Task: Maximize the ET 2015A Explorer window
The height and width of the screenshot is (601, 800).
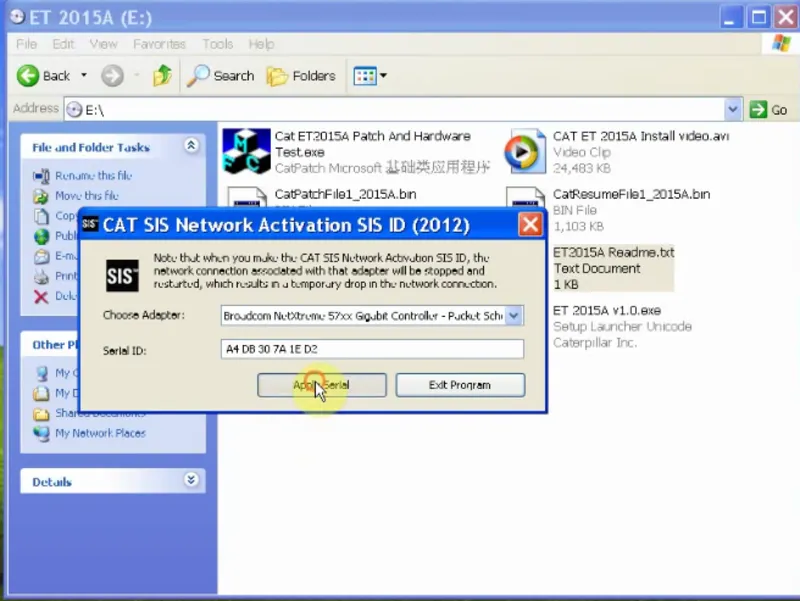Action: point(758,18)
